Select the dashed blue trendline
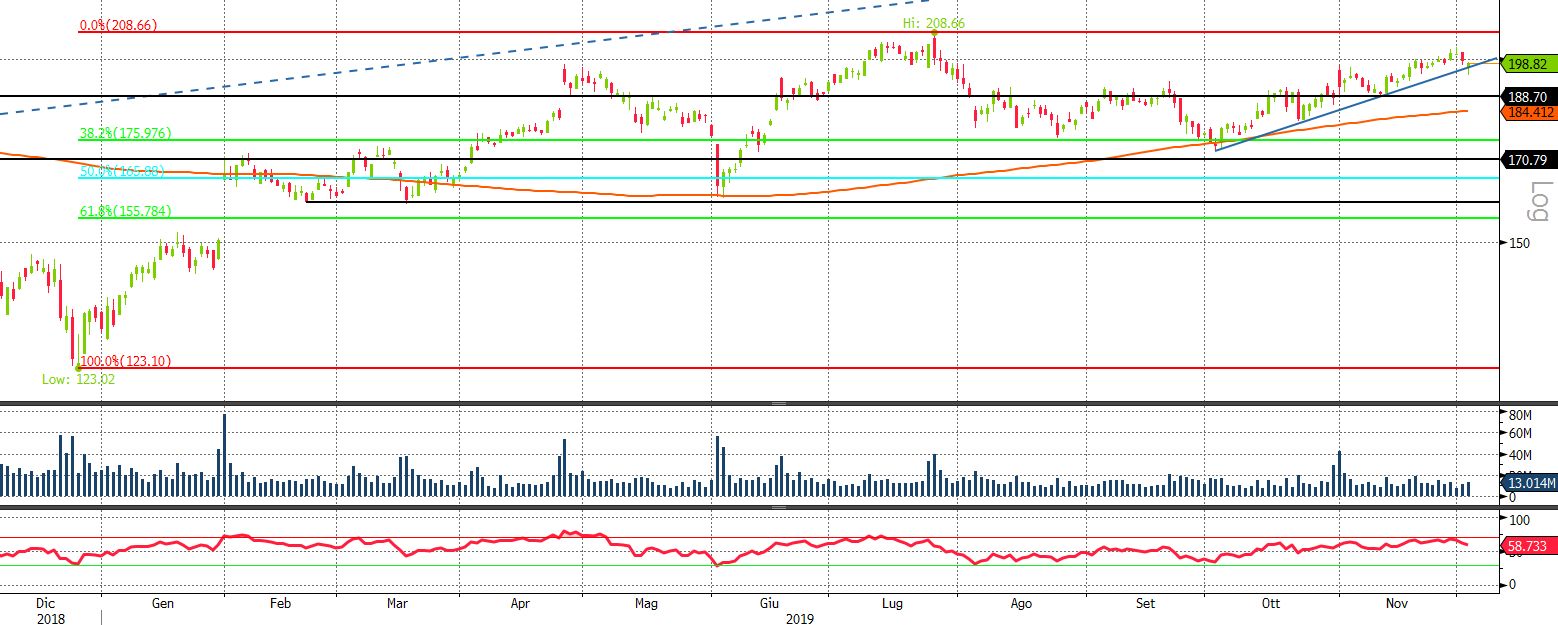Viewport: 1558px width, 625px height. pyautogui.click(x=465, y=57)
